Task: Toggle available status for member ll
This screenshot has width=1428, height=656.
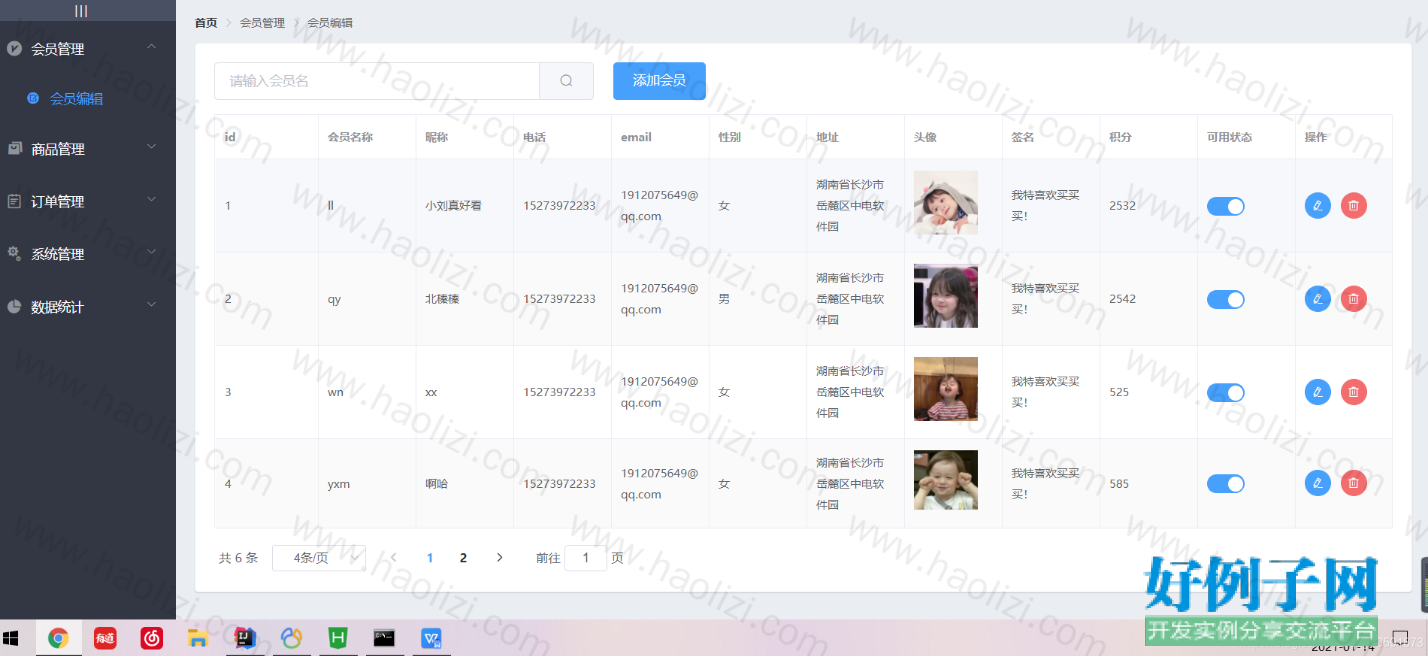Action: 1225,206
